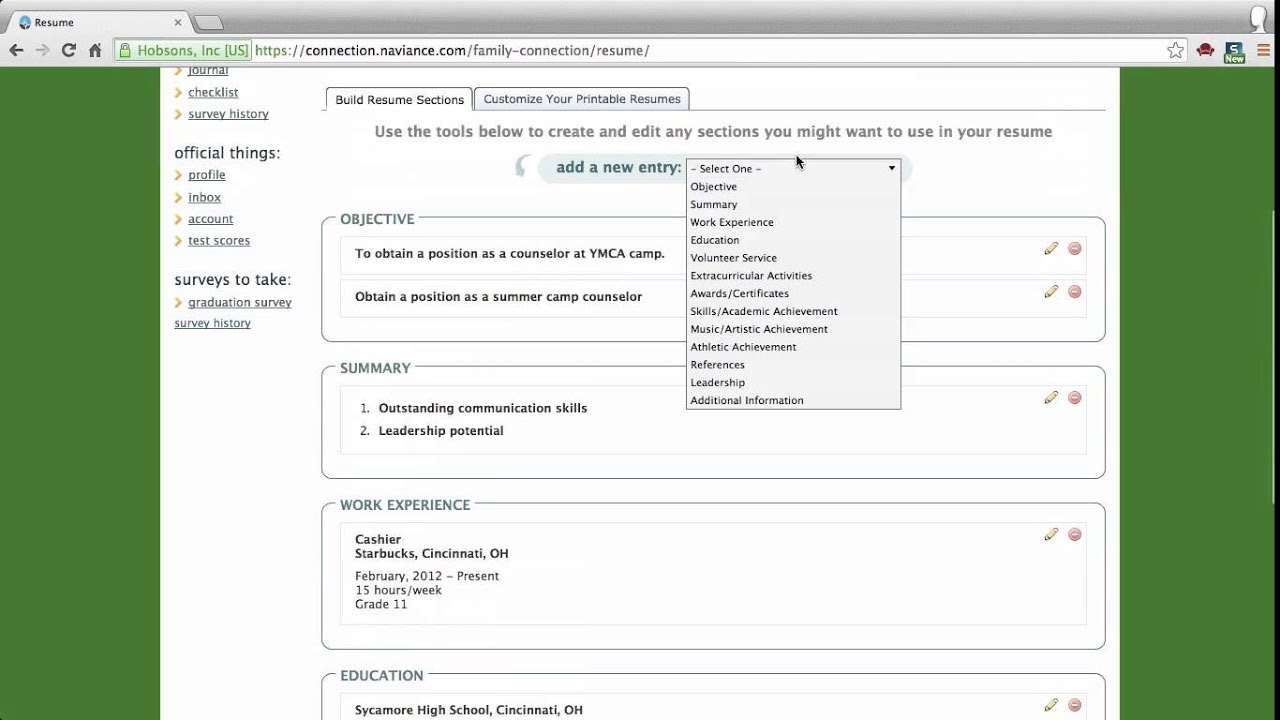Edit the YMCA camp objective entry

pyautogui.click(x=1051, y=248)
